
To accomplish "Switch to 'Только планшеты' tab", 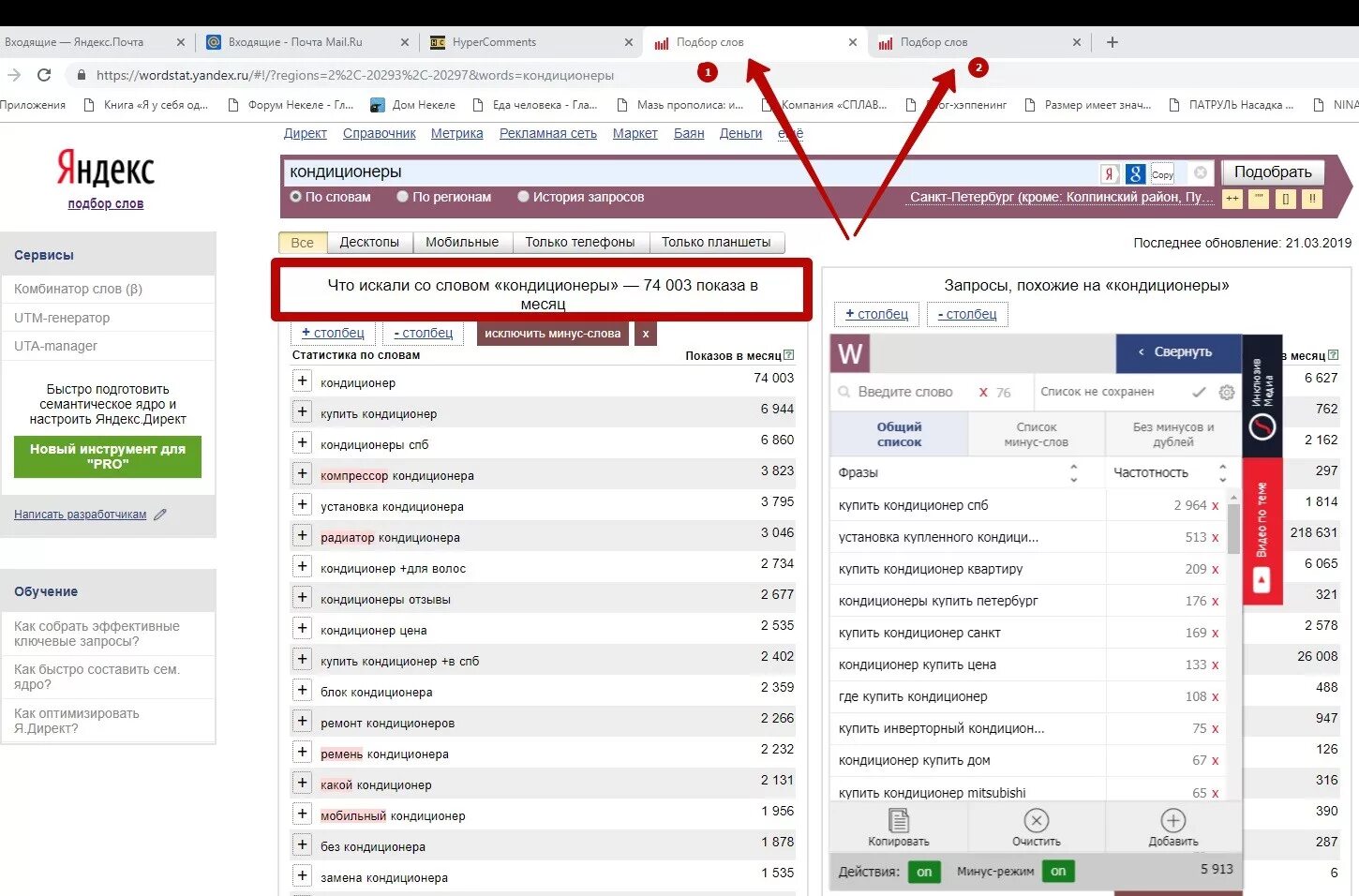I will pyautogui.click(x=716, y=242).
